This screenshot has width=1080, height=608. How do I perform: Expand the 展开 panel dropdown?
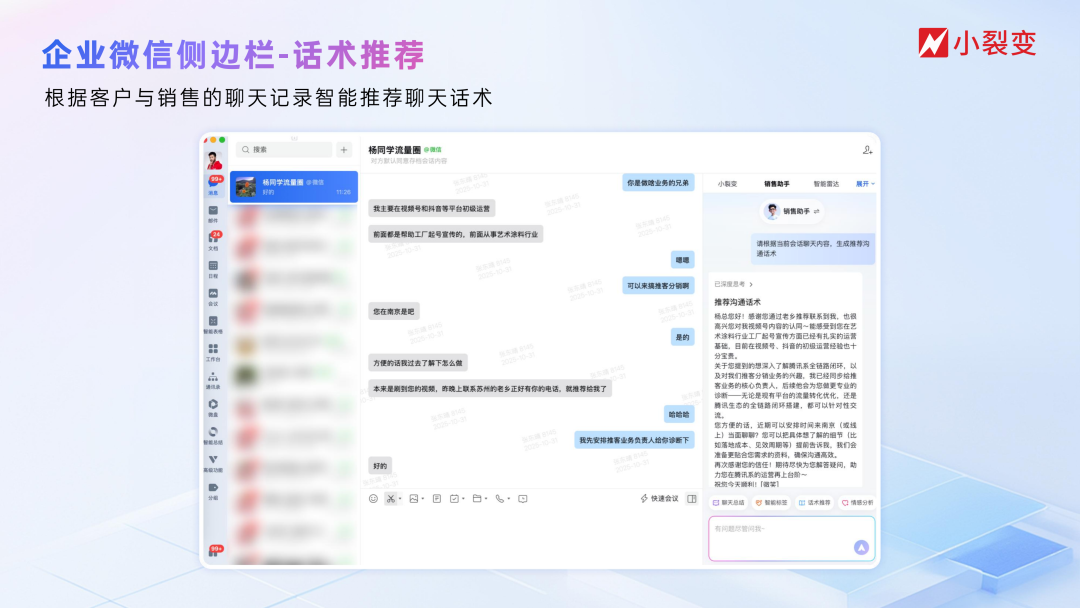tap(864, 184)
